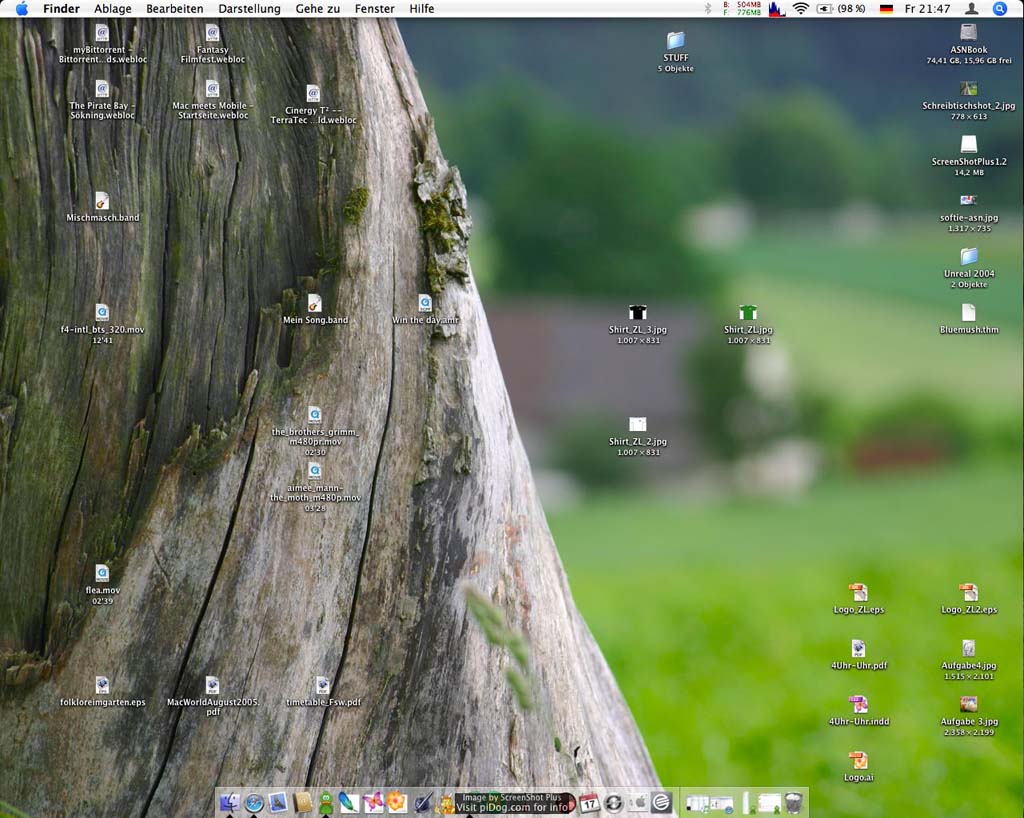Open the Ablage menu
The height and width of the screenshot is (818, 1024).
click(x=112, y=9)
